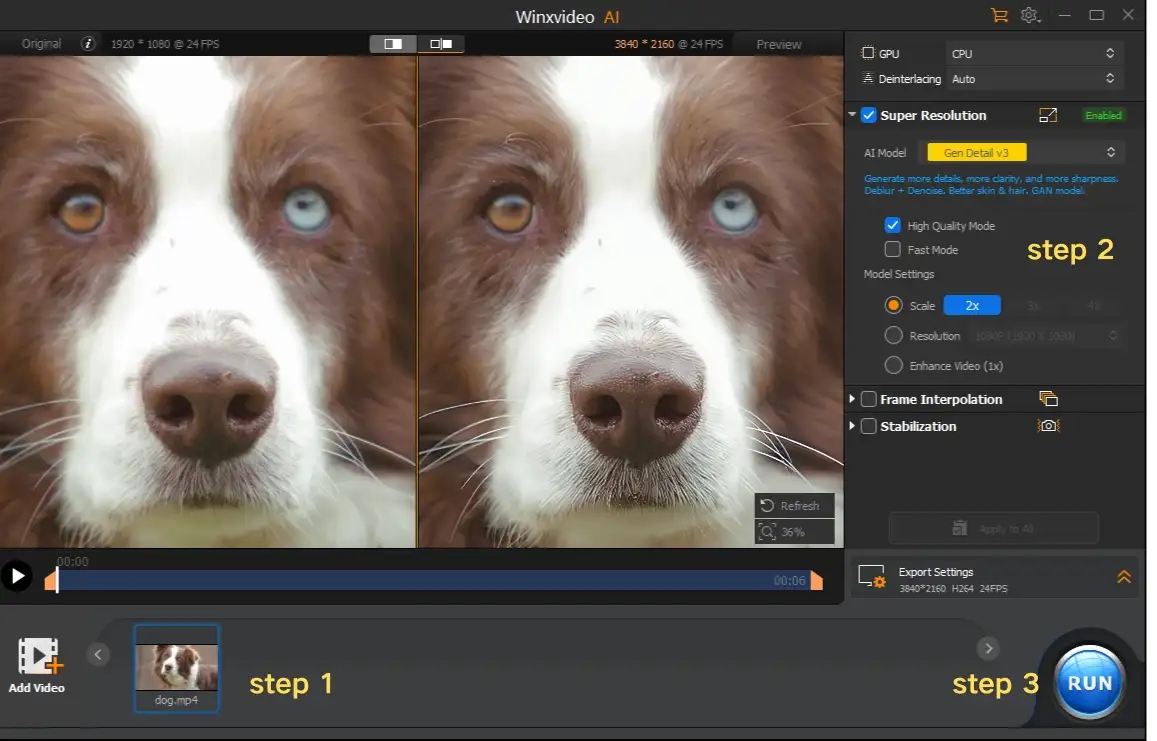Enable the Fast Mode checkbox

pyautogui.click(x=893, y=249)
